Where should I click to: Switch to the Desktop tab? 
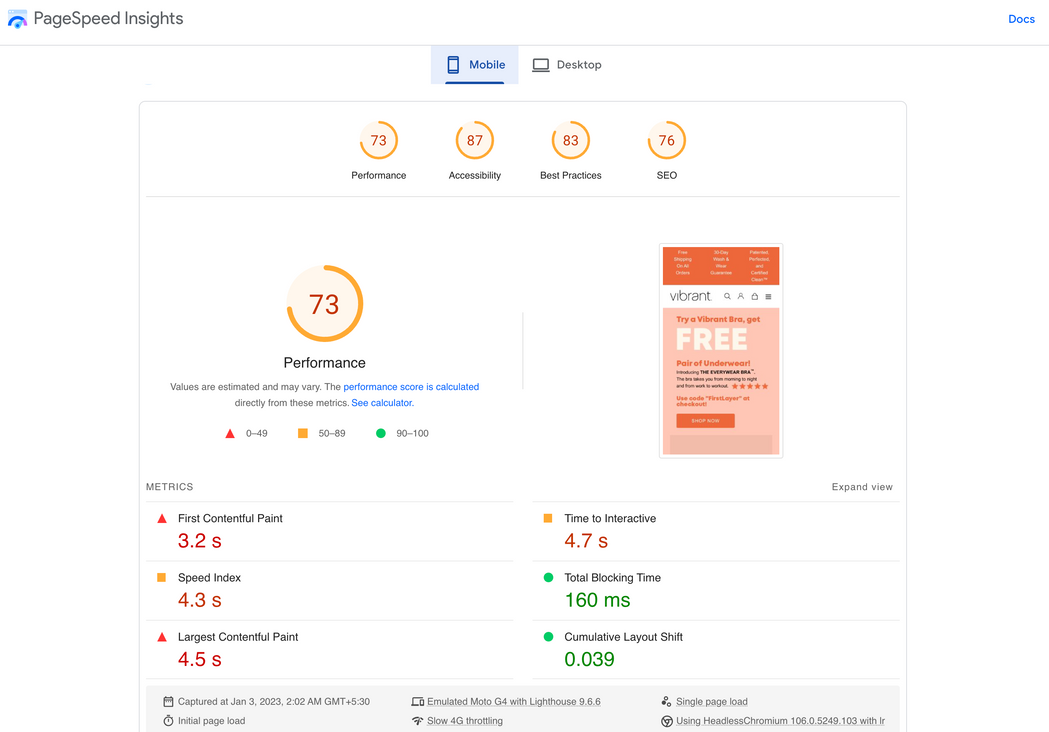coord(566,65)
